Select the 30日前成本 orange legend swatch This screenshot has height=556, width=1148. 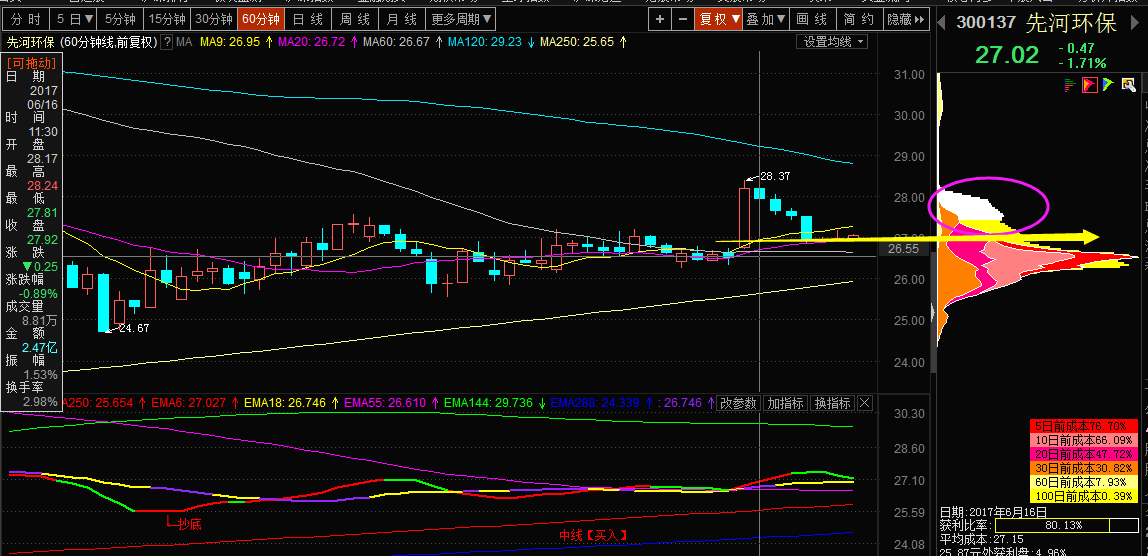point(1084,468)
